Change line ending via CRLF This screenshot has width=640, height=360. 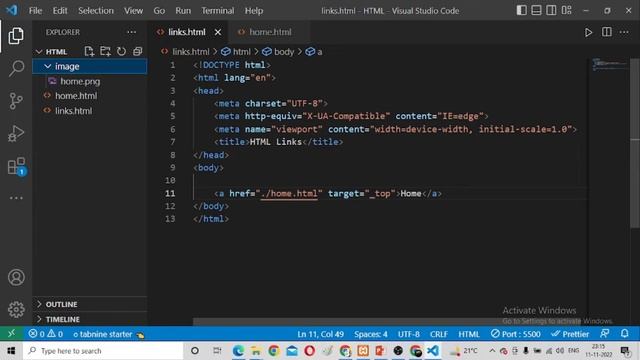(x=439, y=334)
